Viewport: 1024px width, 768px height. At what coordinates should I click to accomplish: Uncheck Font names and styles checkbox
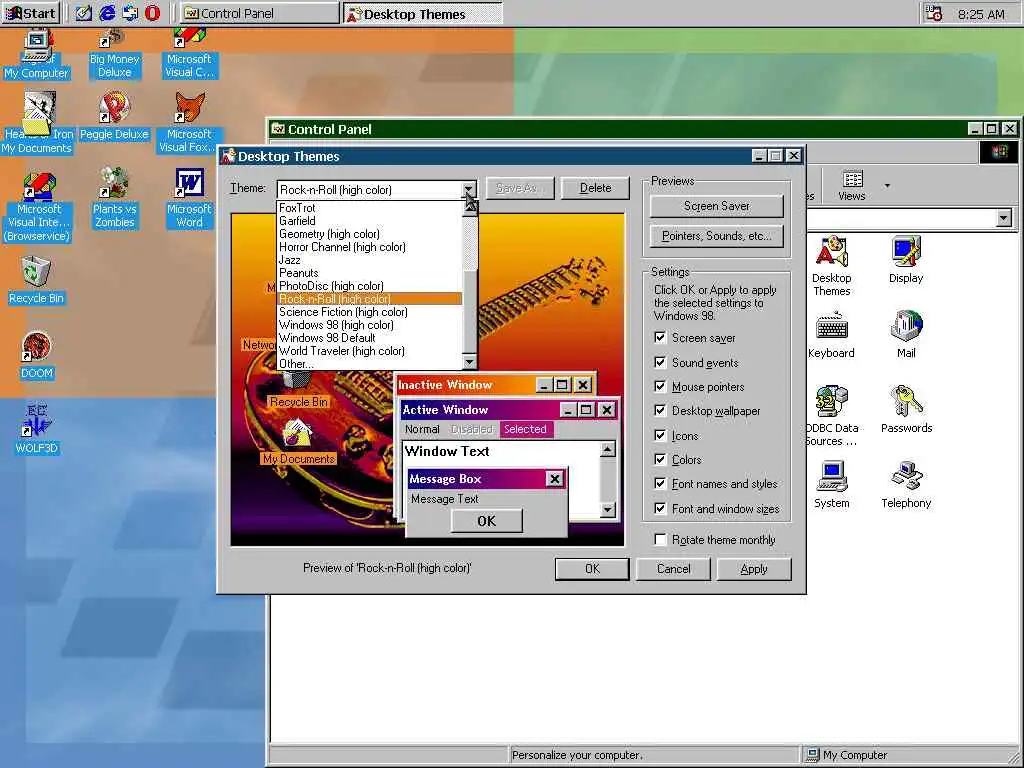[660, 483]
